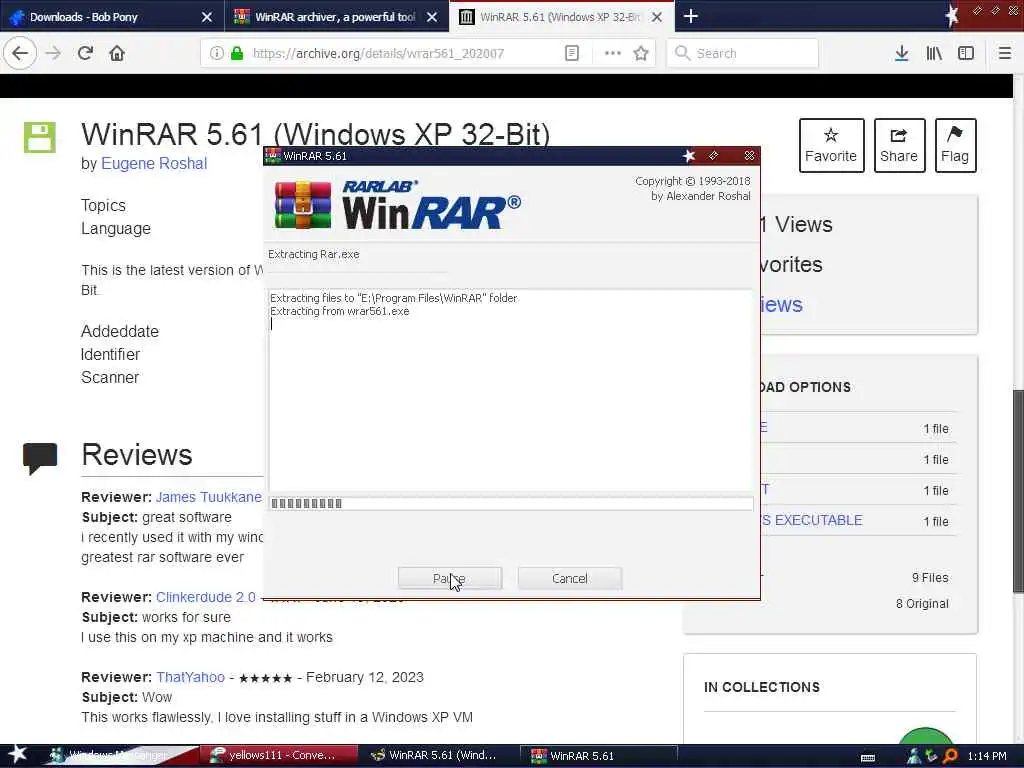Click WinRAR 5.61 dialog title bar icon
1024x768 pixels.
click(x=273, y=155)
